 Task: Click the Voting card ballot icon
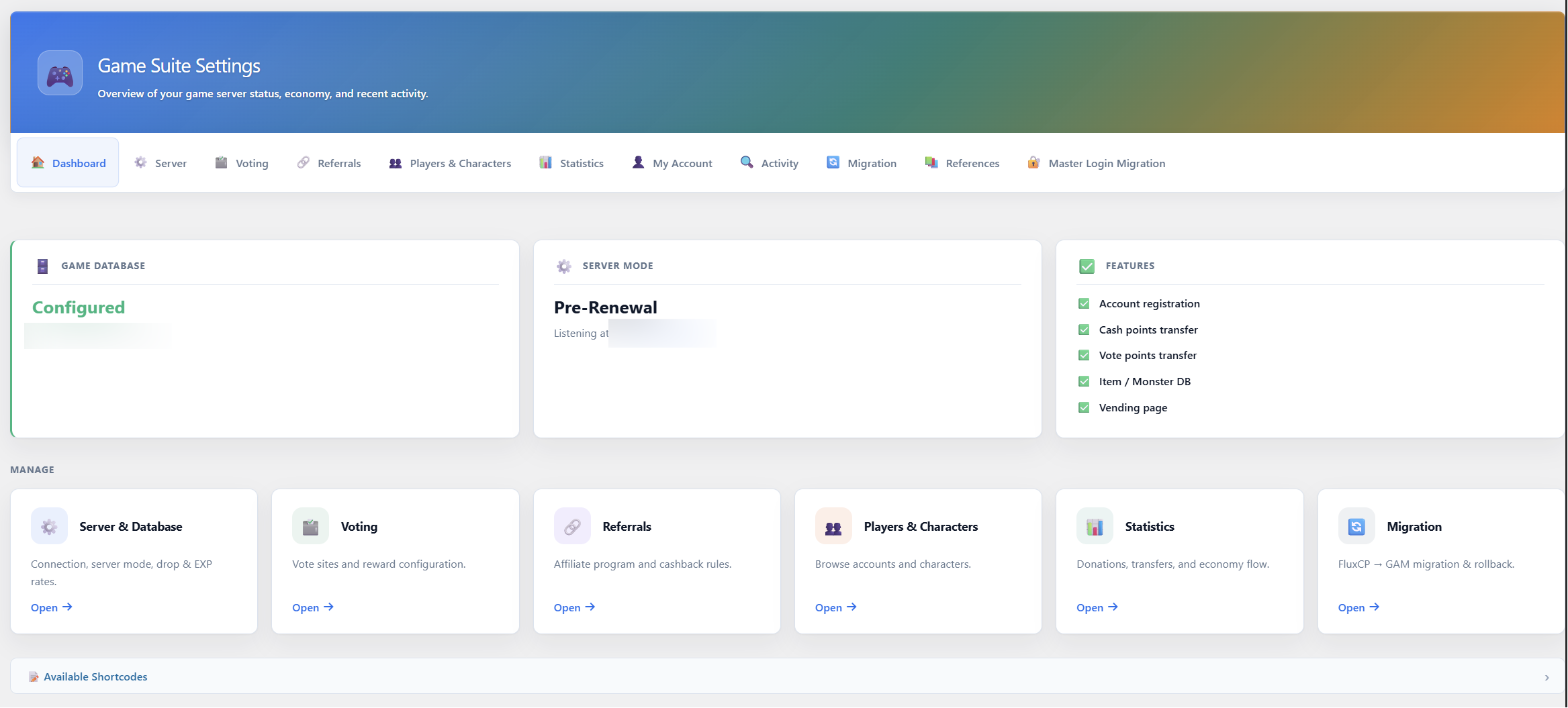tap(310, 526)
